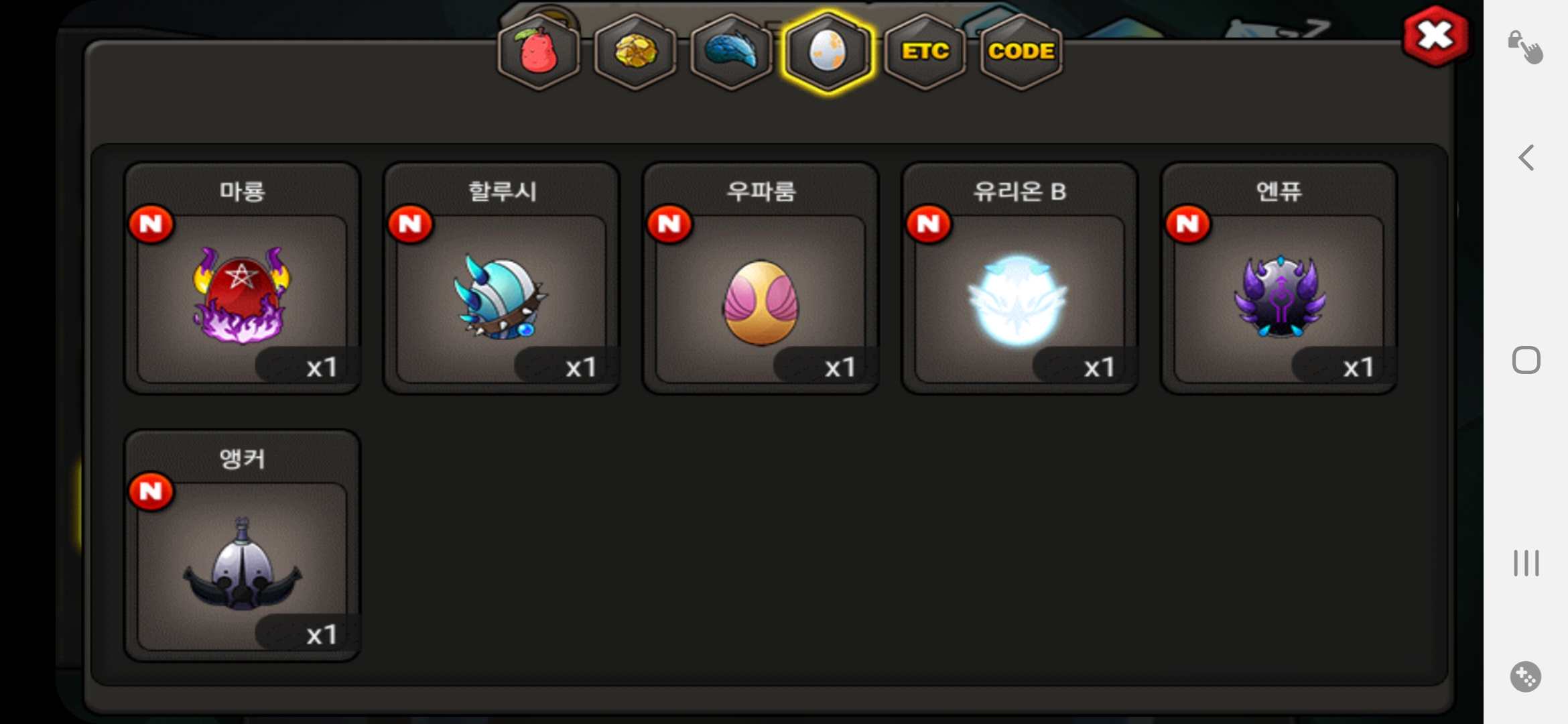Open the red fruit inventory tab
Viewport: 1568px width, 724px height.
[x=539, y=52]
